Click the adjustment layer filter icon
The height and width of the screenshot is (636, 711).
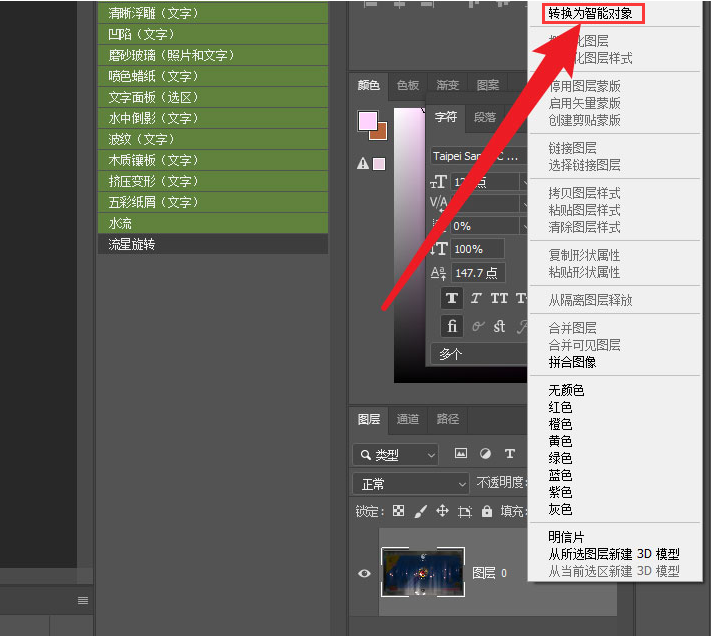pos(485,454)
